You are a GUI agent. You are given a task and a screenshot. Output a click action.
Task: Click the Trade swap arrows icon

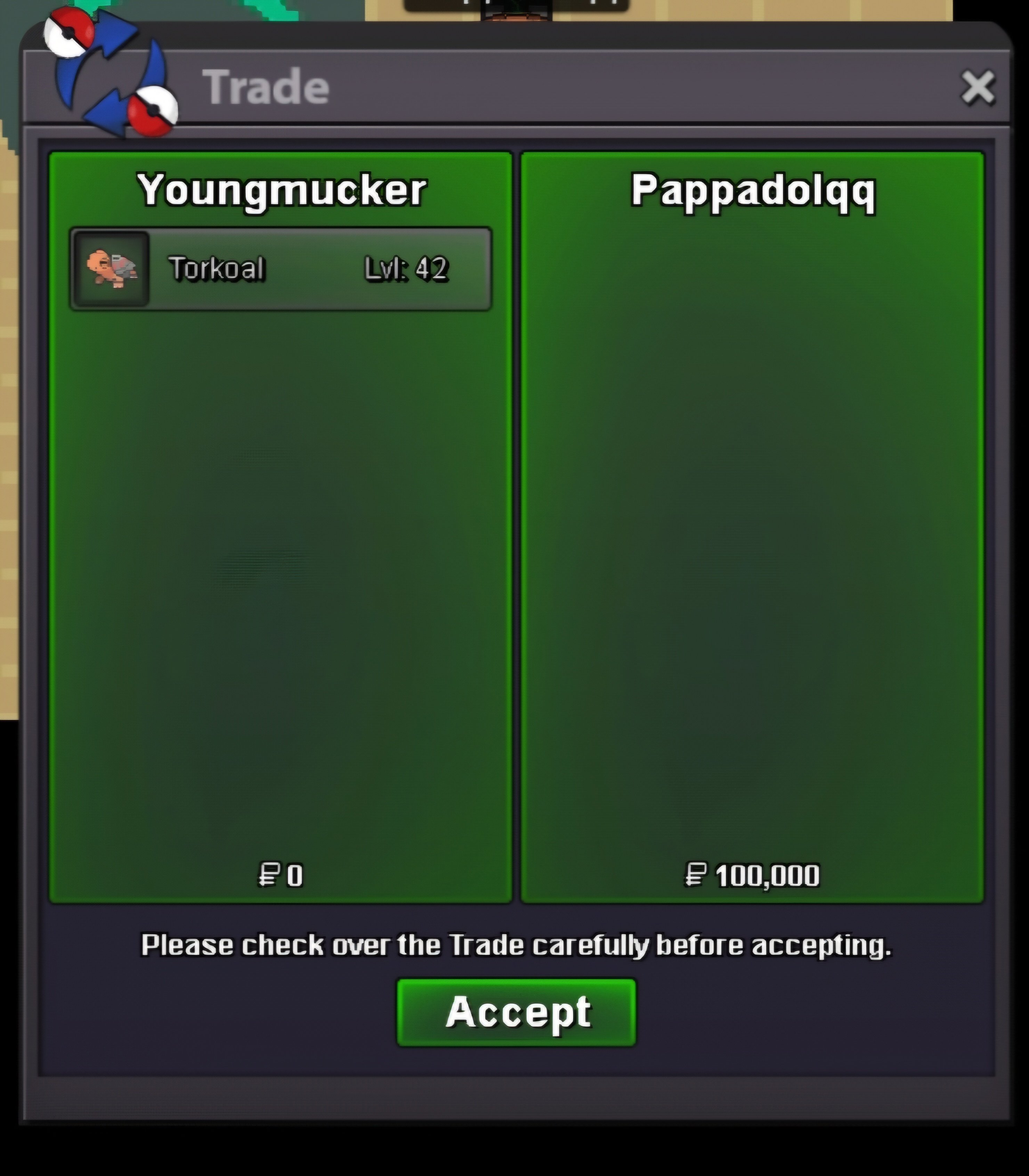click(110, 72)
